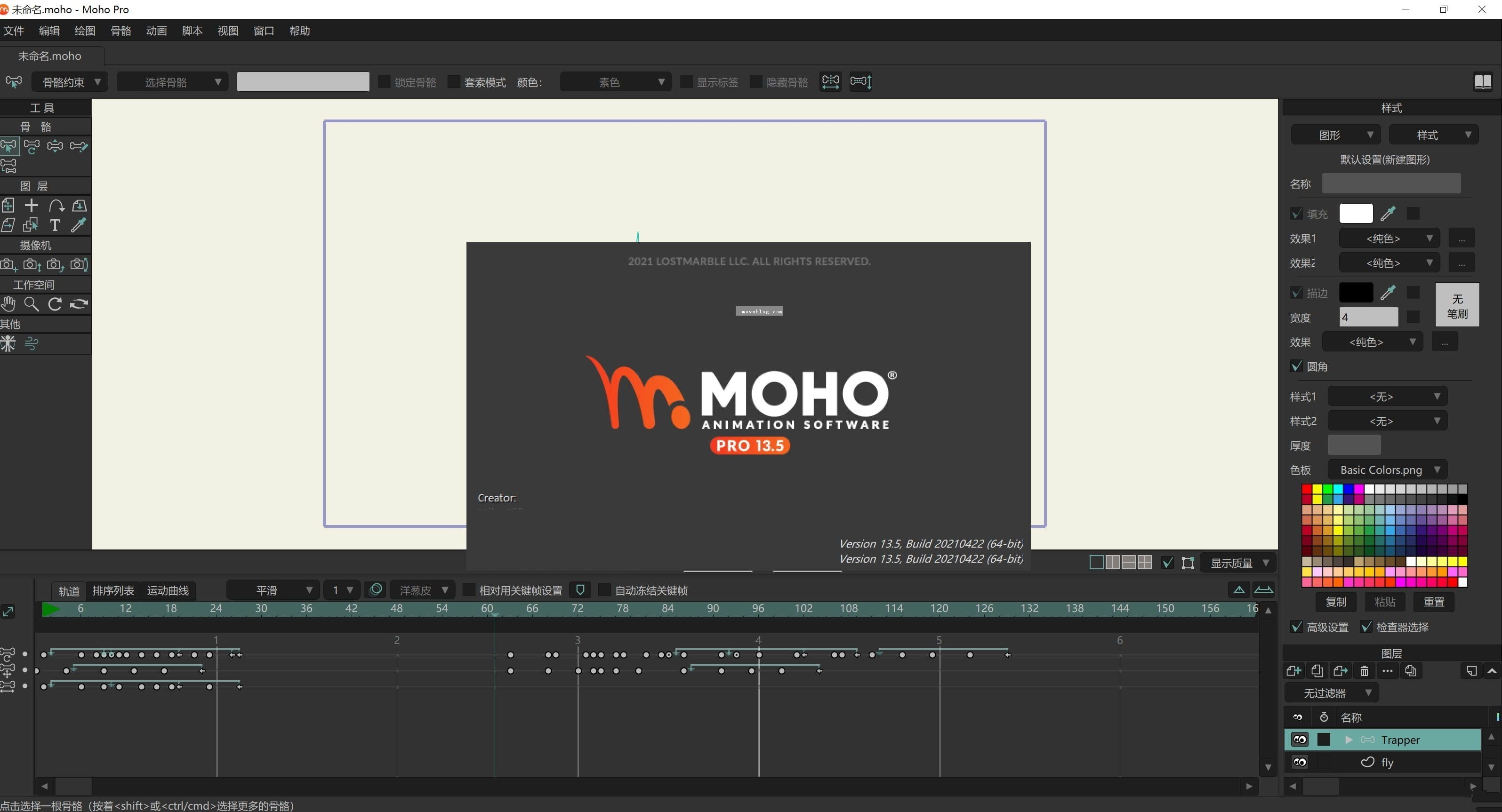Click the 无笔刷 brush button

coord(1457,305)
